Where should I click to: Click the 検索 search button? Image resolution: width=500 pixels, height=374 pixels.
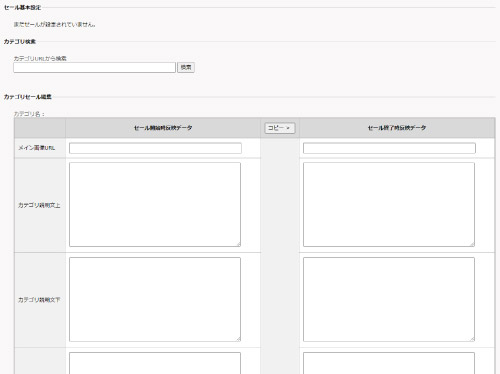point(186,67)
